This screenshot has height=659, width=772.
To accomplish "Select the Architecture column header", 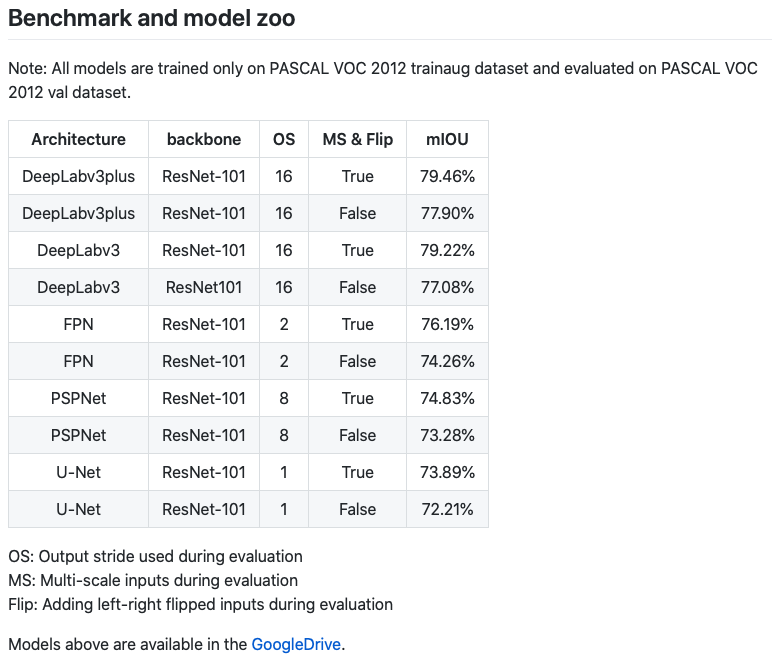I will (x=78, y=139).
